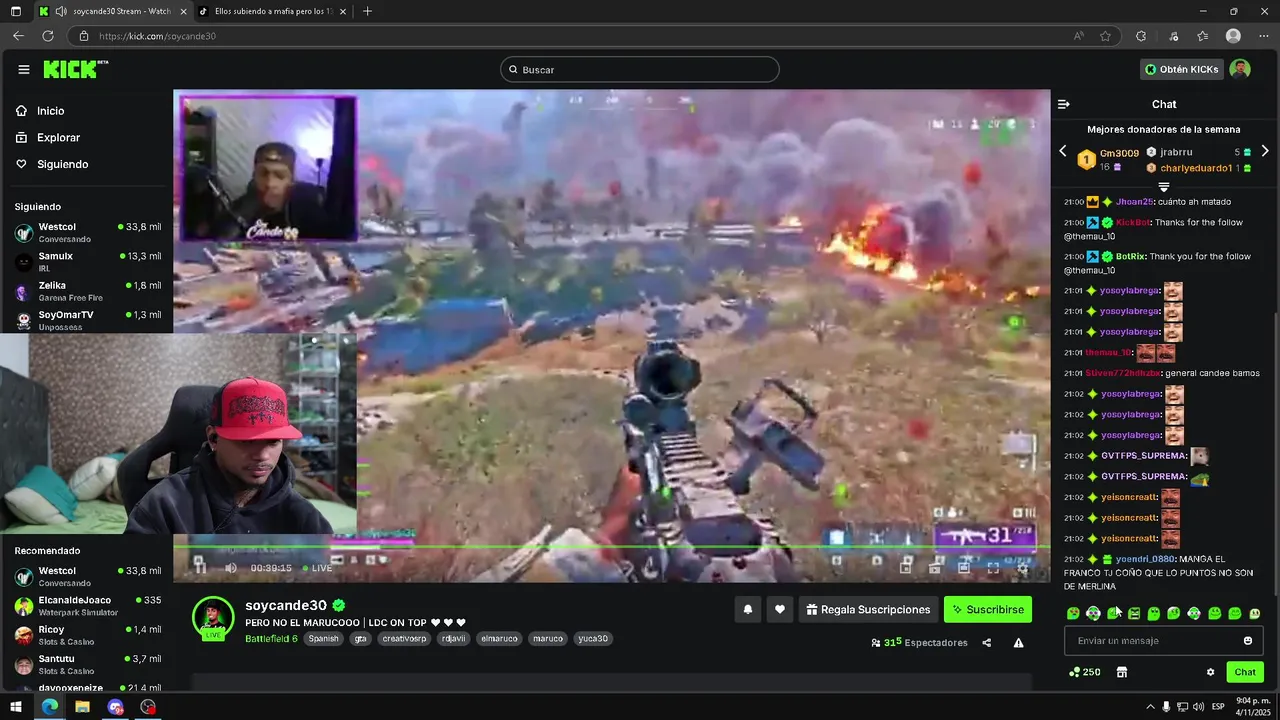Open Zeiika followed channel

coord(88,291)
